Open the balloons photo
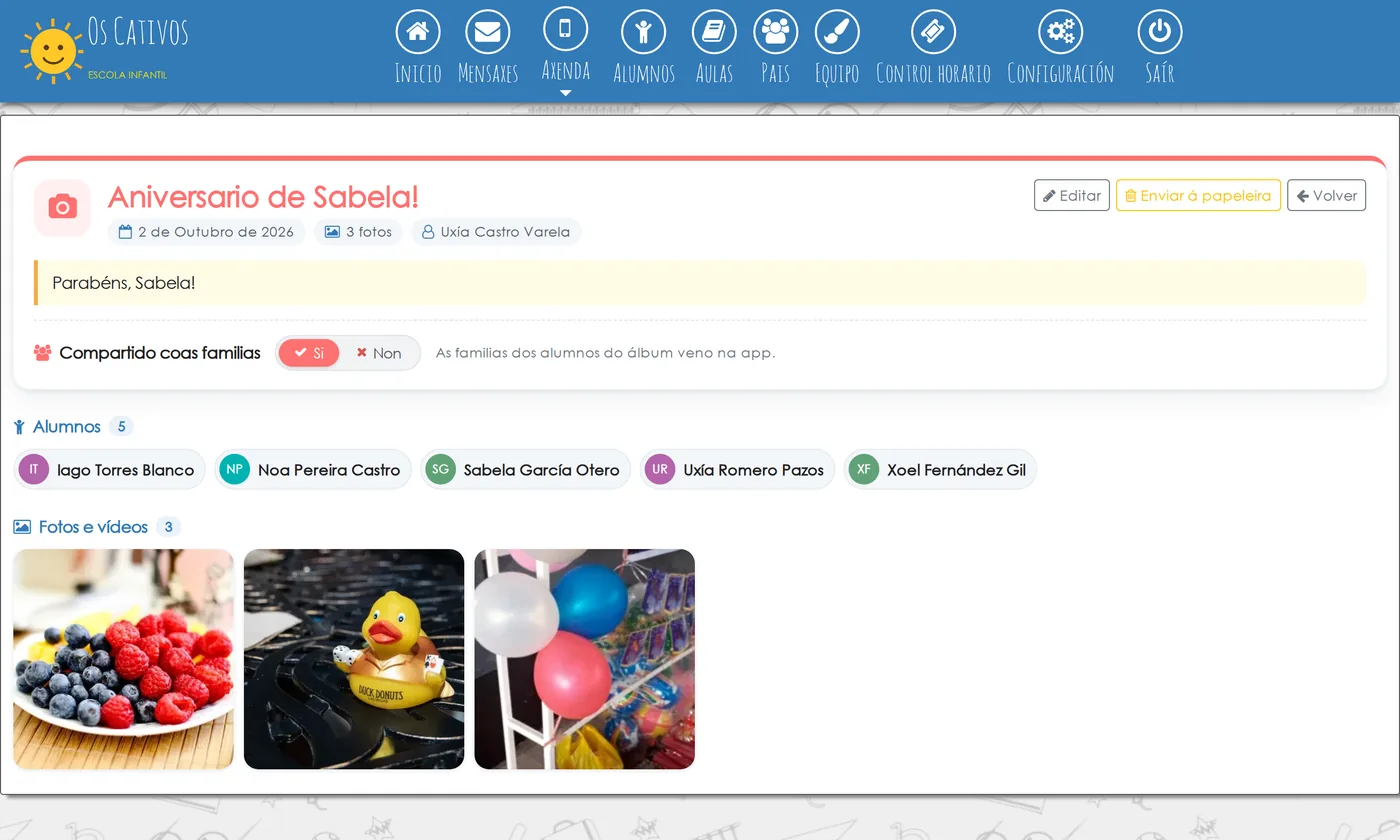The height and width of the screenshot is (840, 1400). (x=585, y=659)
